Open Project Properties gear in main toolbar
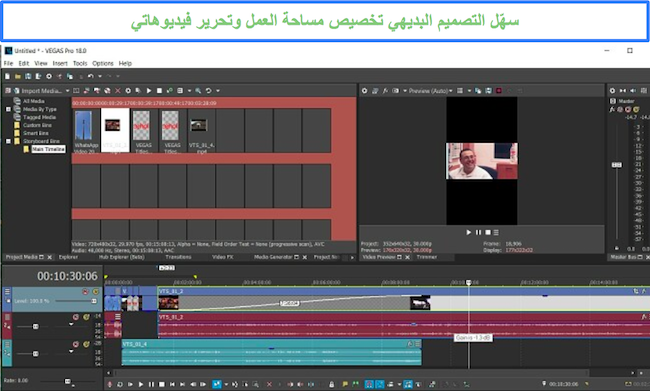Viewport: 650px width, 391px height. coord(49,76)
